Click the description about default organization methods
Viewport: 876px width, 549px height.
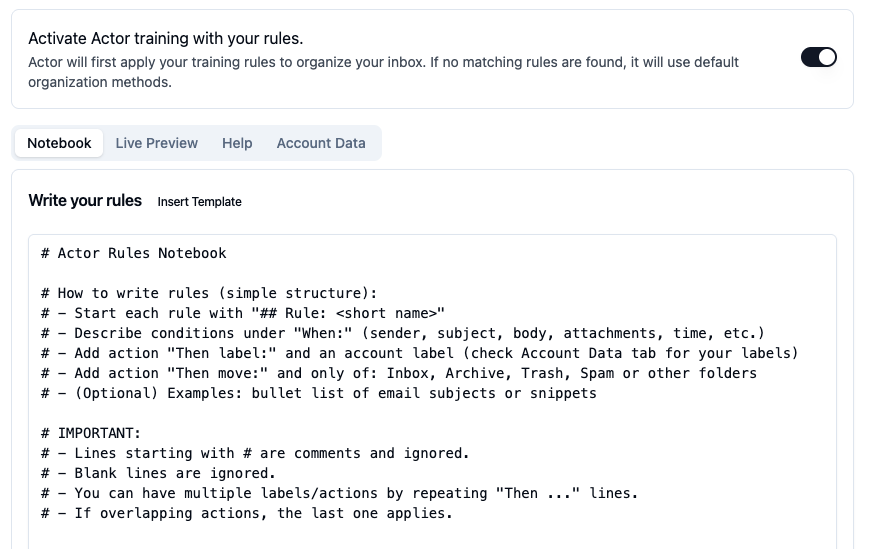(383, 72)
